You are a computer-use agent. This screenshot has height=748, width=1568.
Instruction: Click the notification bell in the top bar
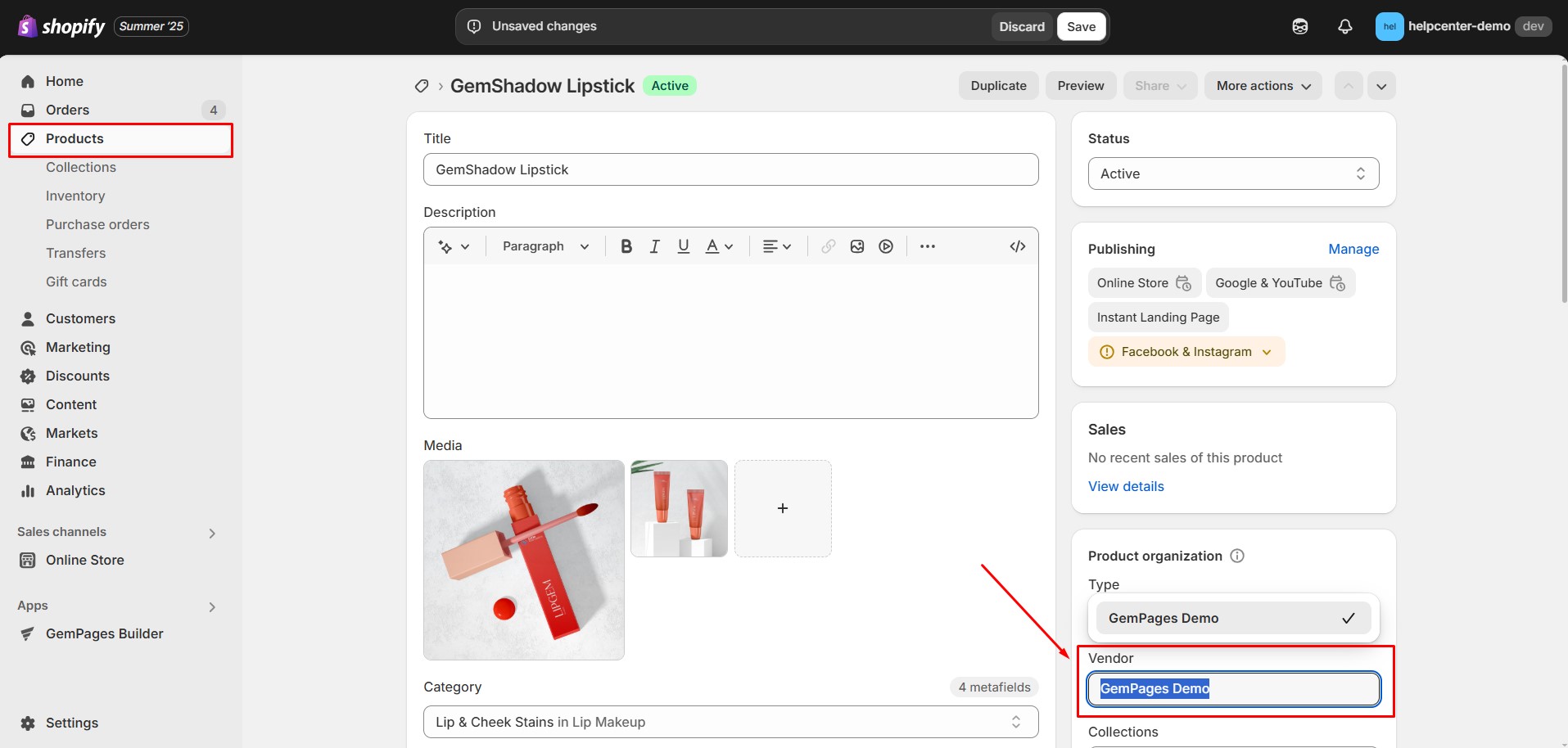pos(1345,26)
